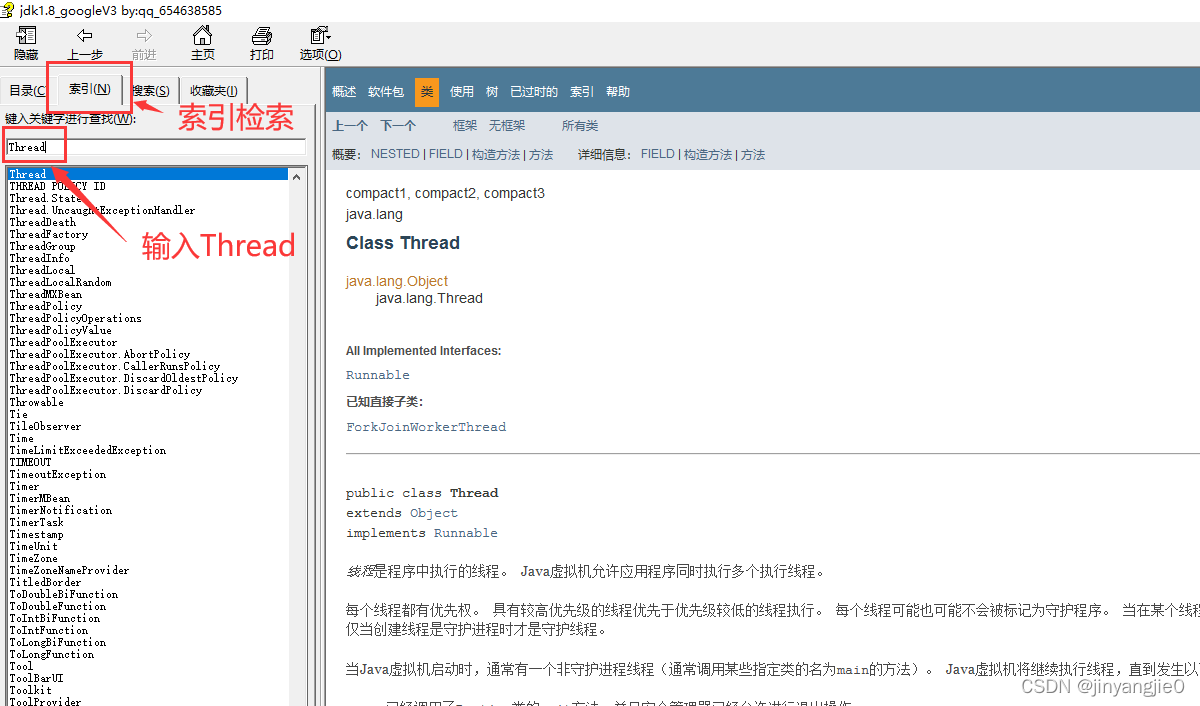Switch to the 目录 (Contents) tab
Viewport: 1200px width, 706px height.
pyautogui.click(x=27, y=90)
